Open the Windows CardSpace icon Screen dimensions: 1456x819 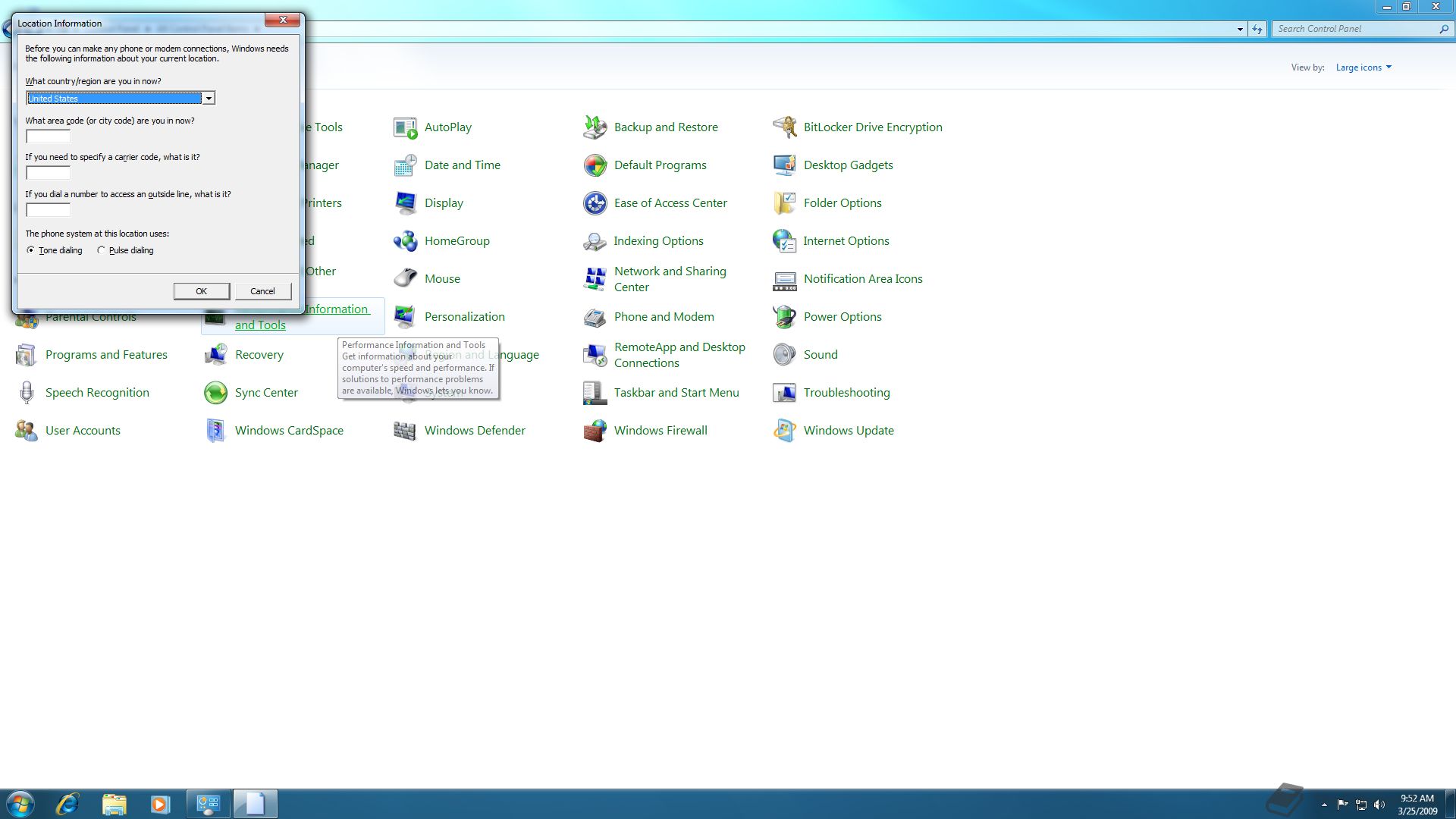tap(215, 431)
